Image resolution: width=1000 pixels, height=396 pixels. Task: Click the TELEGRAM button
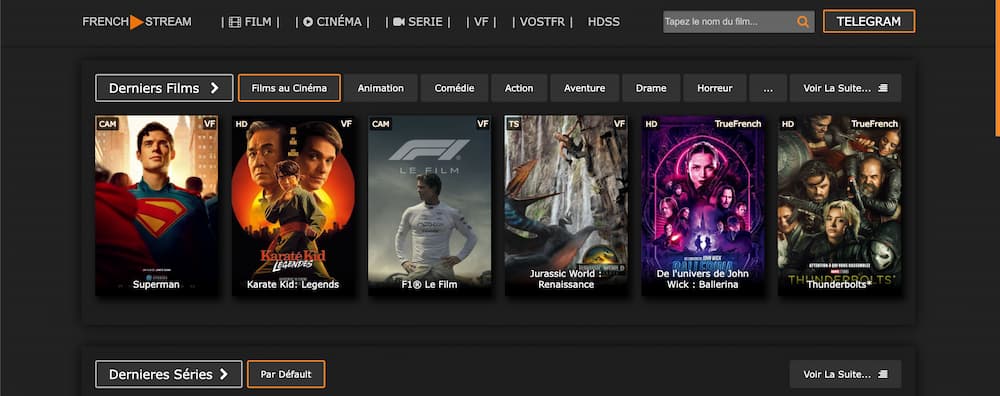coord(869,22)
